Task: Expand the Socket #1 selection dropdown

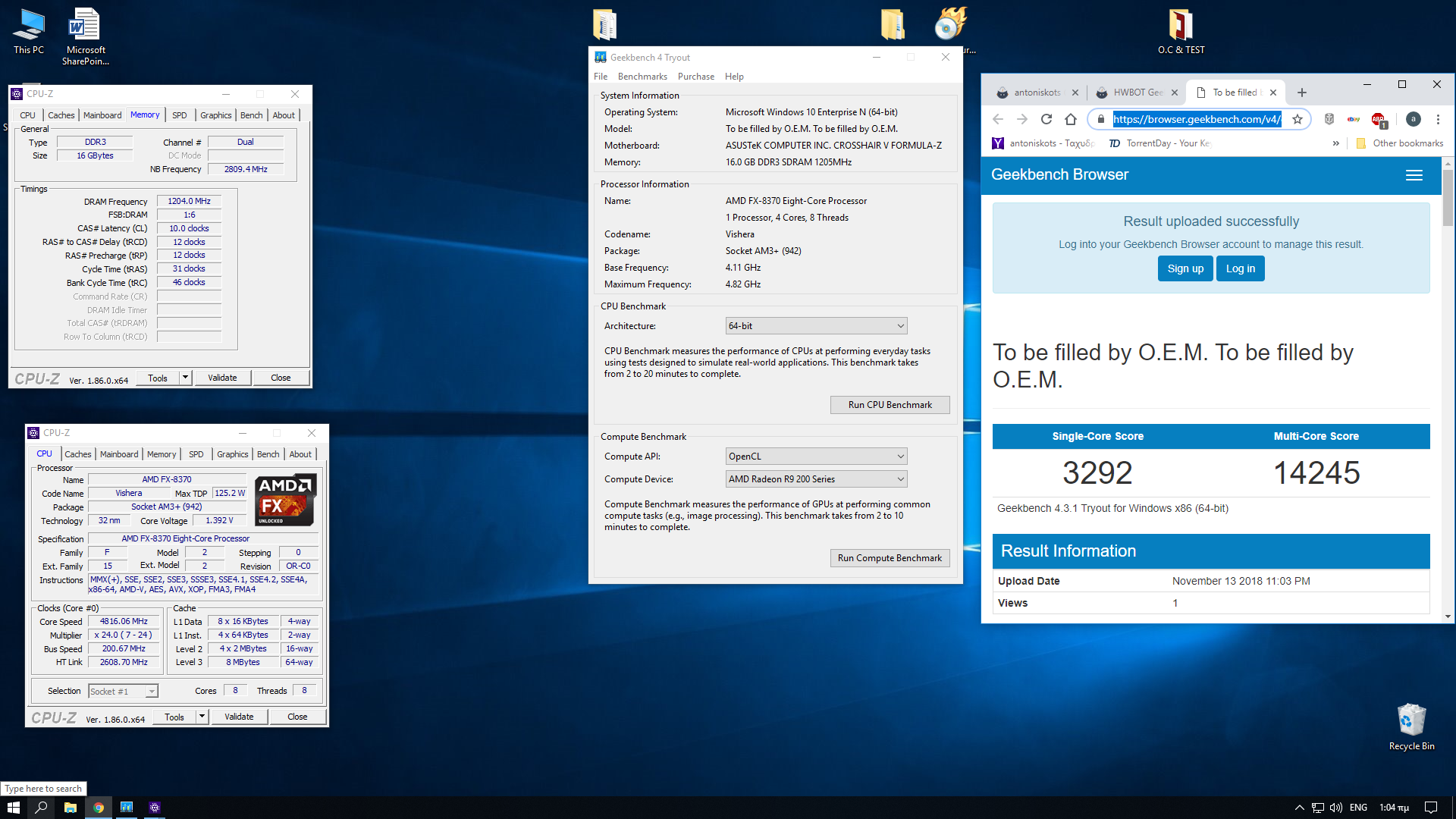Action: (x=123, y=692)
